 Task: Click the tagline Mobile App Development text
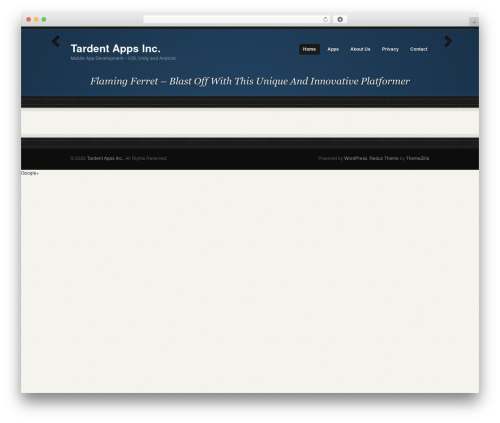click(x=123, y=58)
